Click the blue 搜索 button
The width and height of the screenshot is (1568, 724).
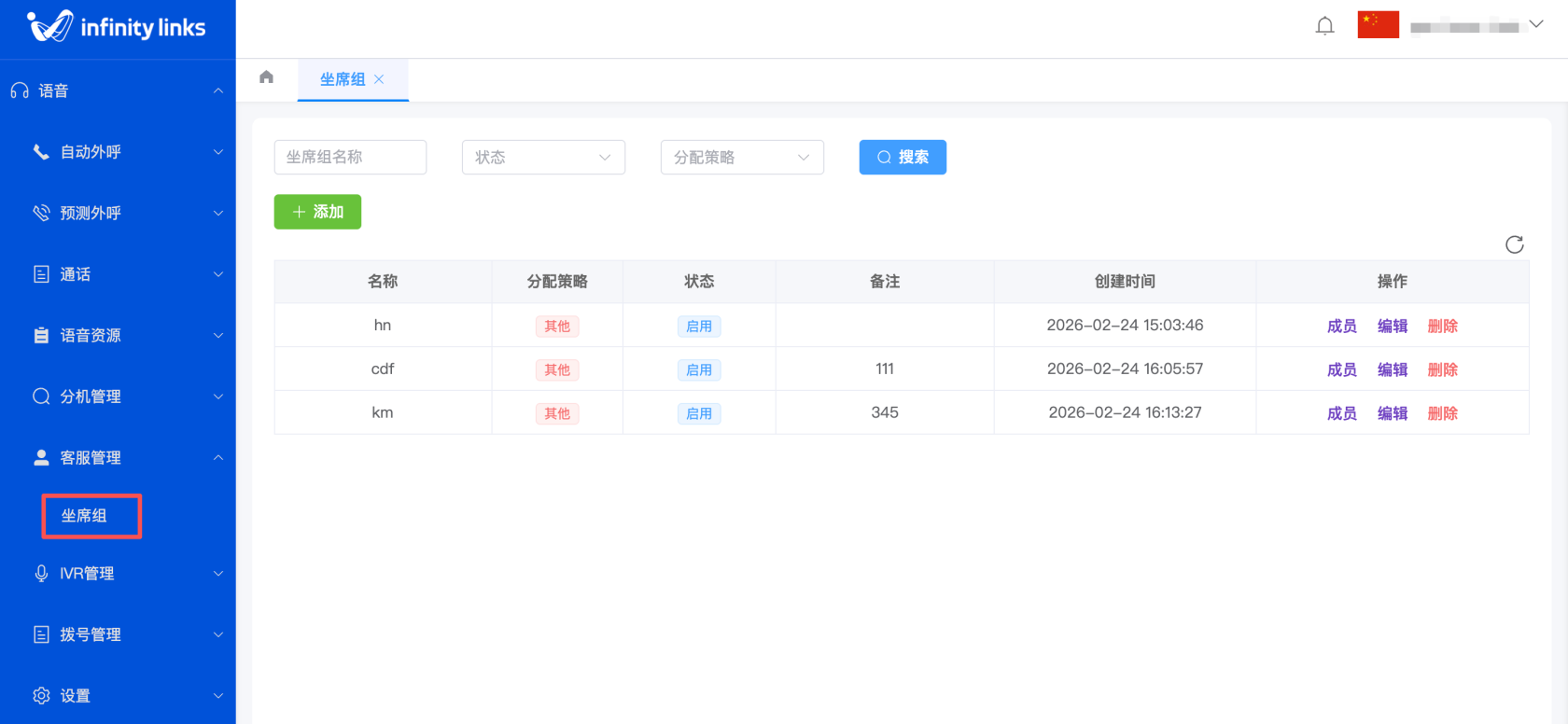(x=902, y=158)
